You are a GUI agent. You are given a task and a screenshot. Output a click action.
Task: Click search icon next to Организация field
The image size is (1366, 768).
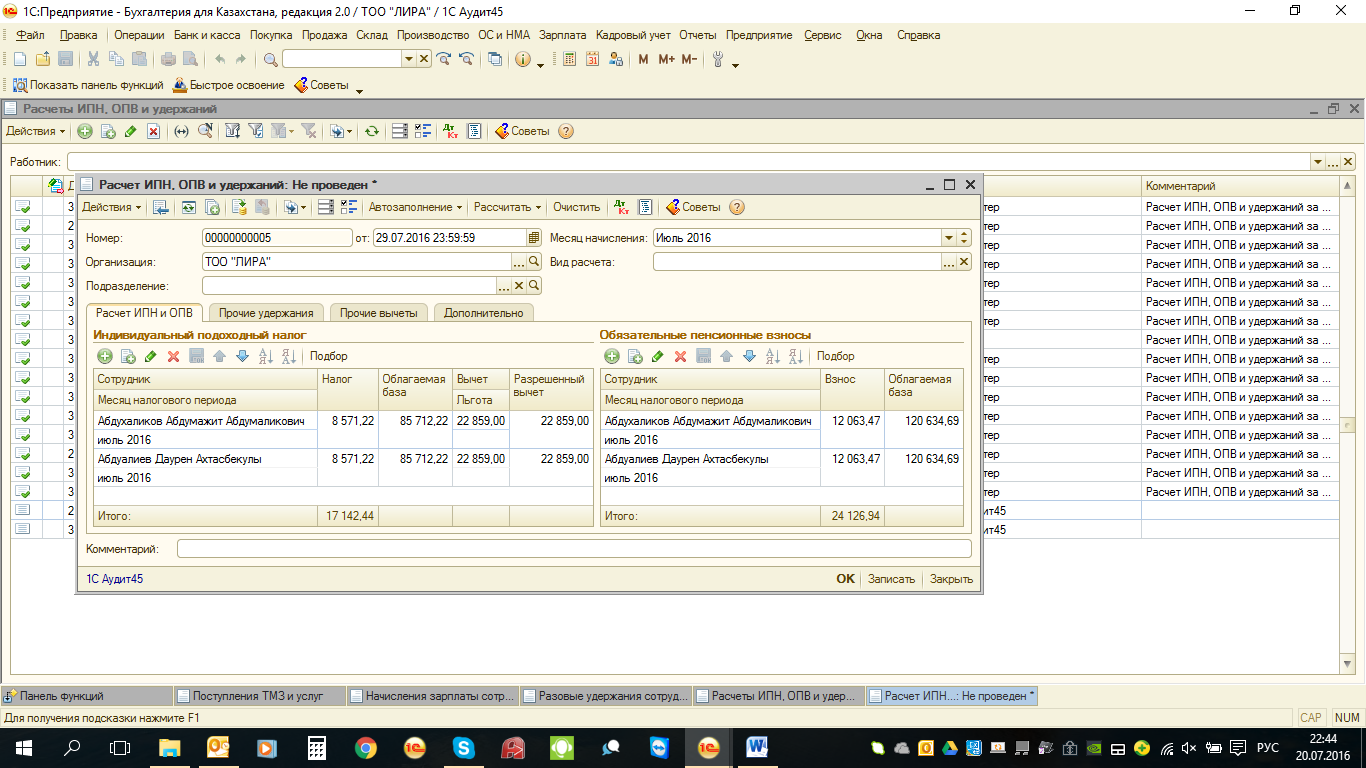[x=534, y=262]
